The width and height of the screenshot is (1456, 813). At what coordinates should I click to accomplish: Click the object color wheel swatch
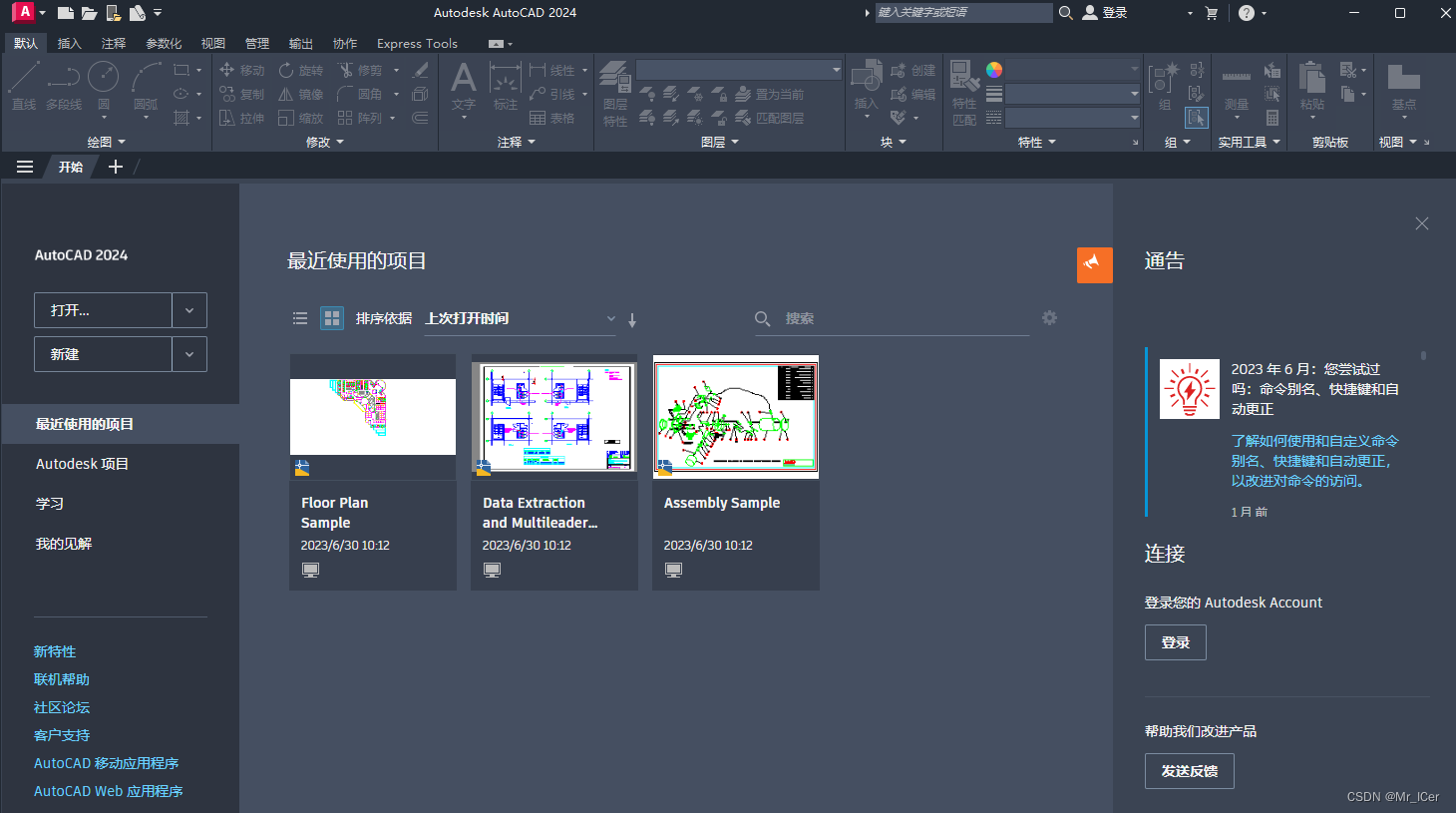(x=994, y=69)
